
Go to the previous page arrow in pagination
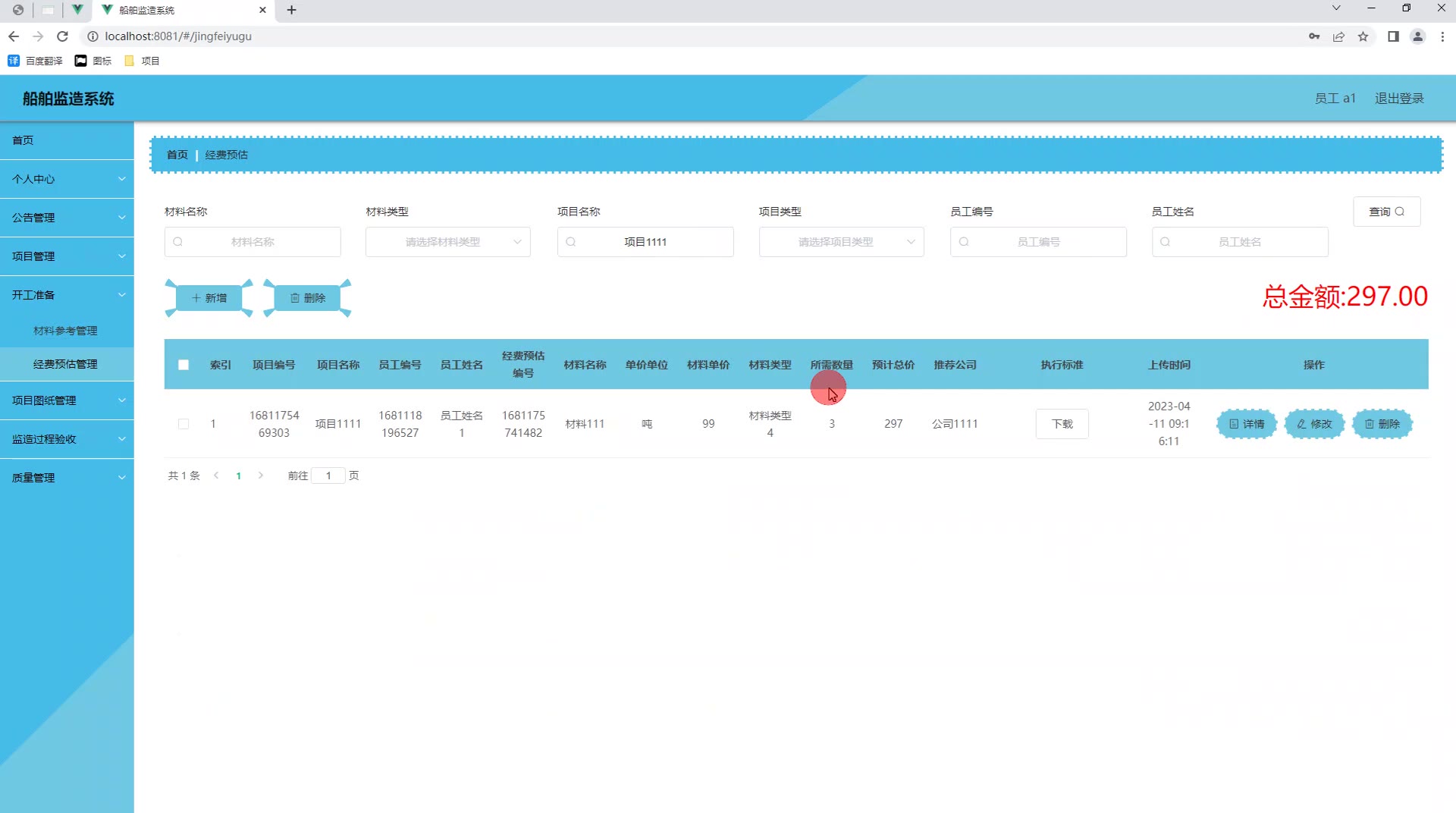click(217, 476)
